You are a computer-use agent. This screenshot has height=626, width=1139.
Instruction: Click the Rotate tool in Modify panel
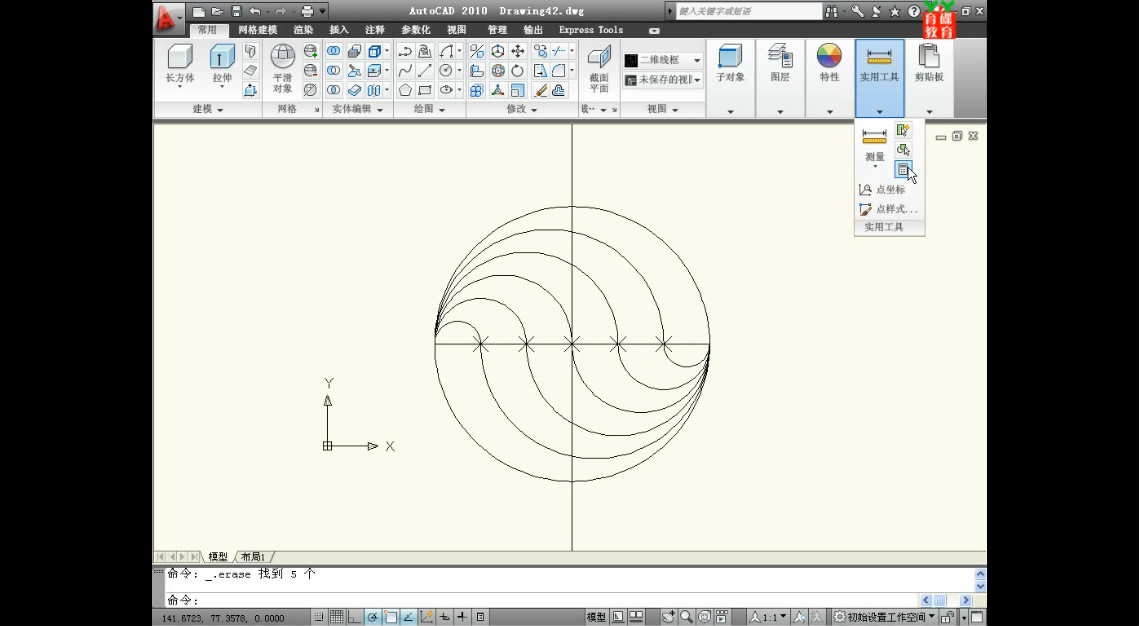click(518, 70)
